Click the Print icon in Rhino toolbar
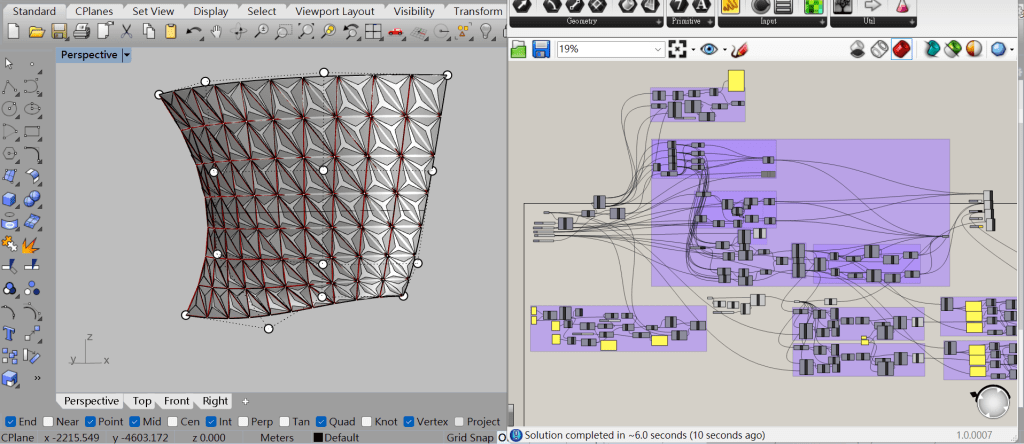The width and height of the screenshot is (1024, 444). pyautogui.click(x=81, y=31)
